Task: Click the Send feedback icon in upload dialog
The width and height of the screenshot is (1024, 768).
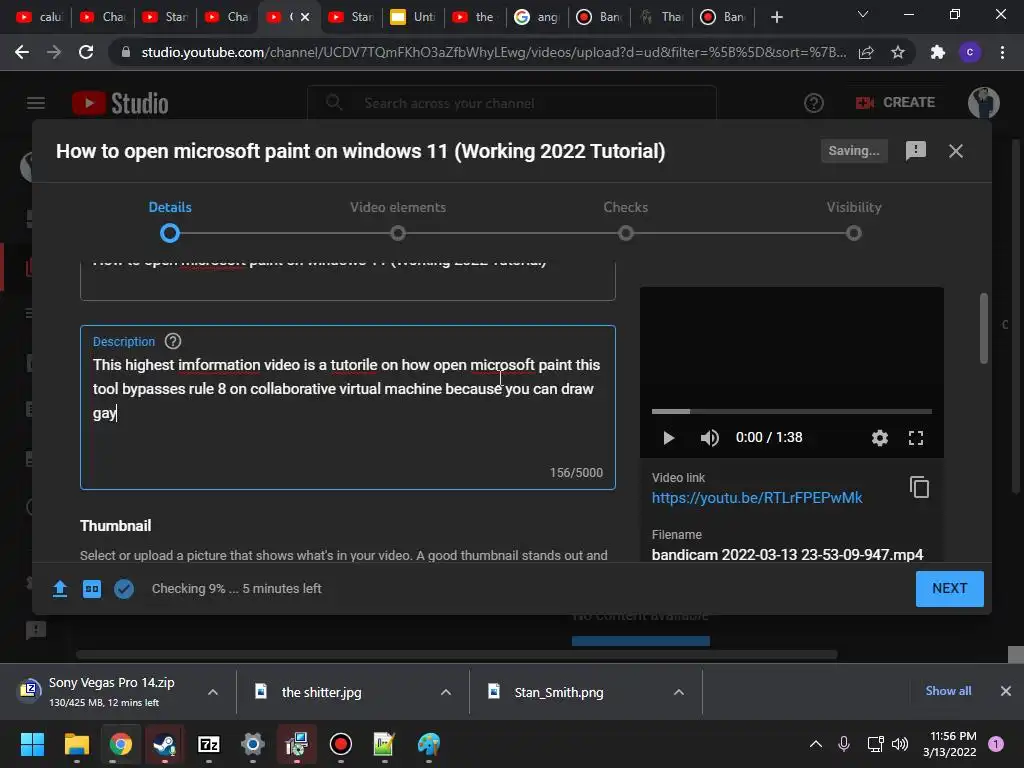Action: point(916,151)
